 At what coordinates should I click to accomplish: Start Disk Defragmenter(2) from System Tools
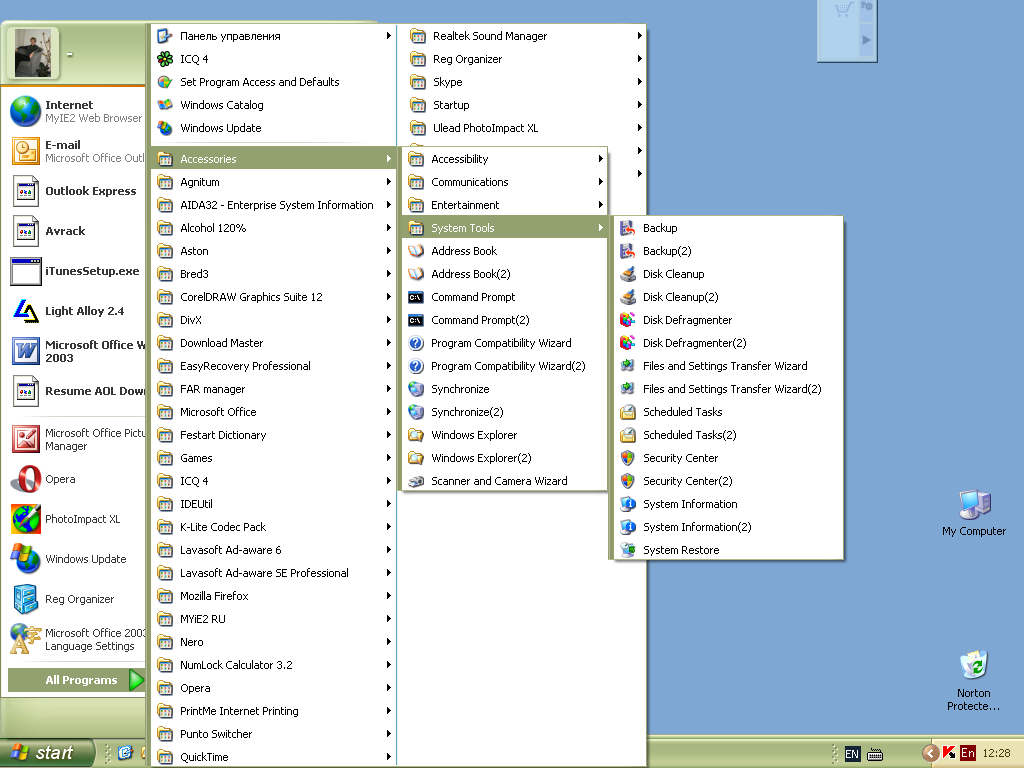[728, 343]
